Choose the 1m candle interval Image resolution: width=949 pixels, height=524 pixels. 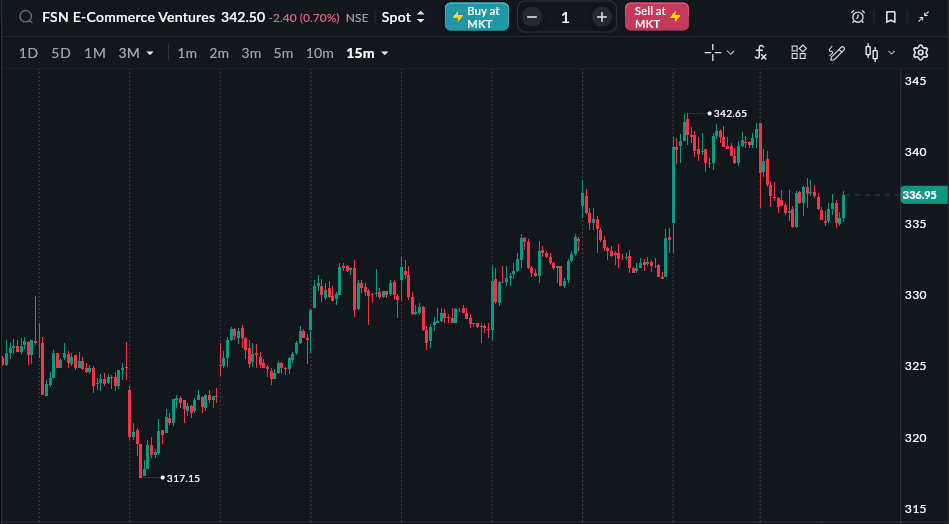click(x=187, y=53)
